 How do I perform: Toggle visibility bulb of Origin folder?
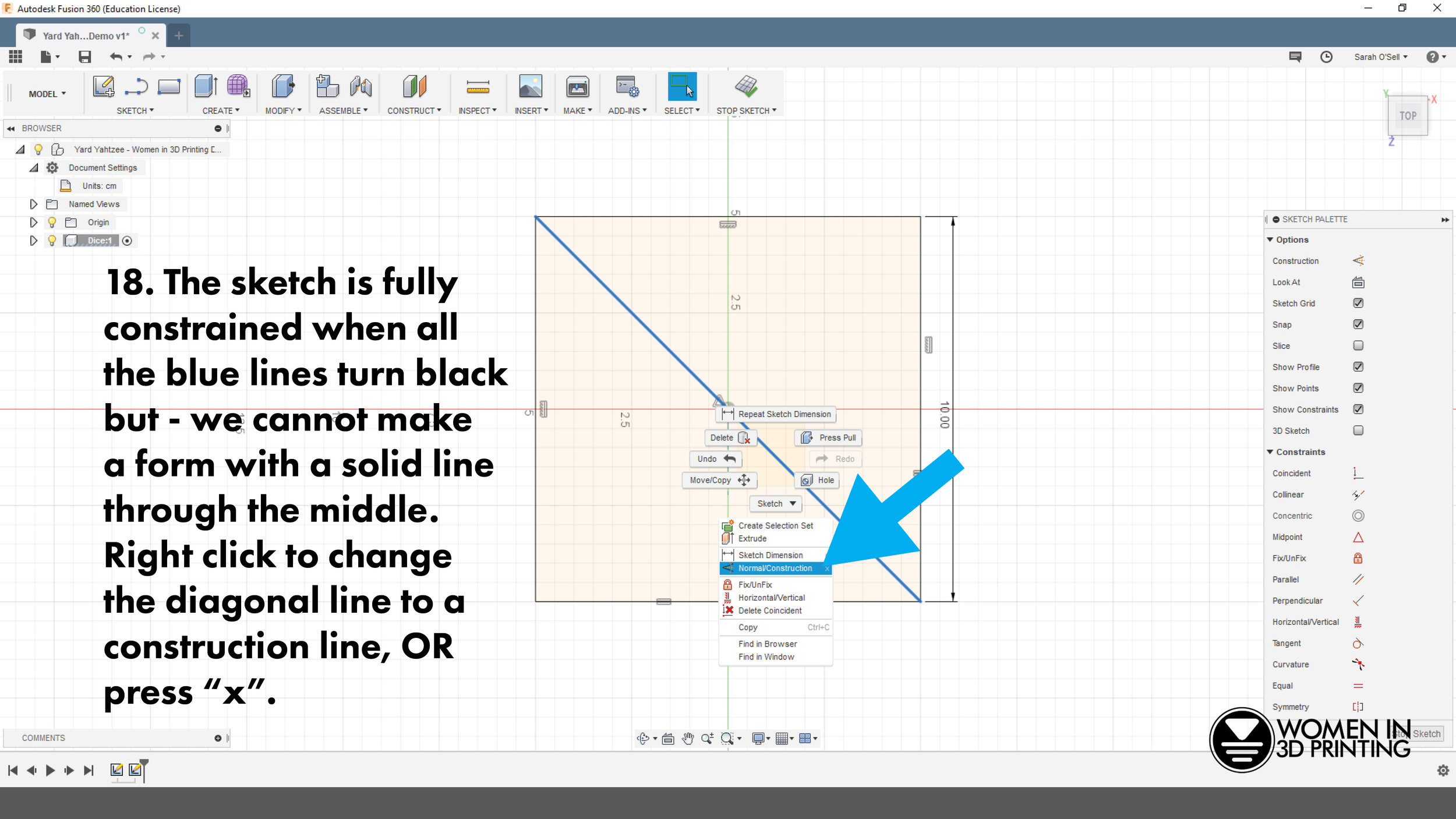[52, 223]
